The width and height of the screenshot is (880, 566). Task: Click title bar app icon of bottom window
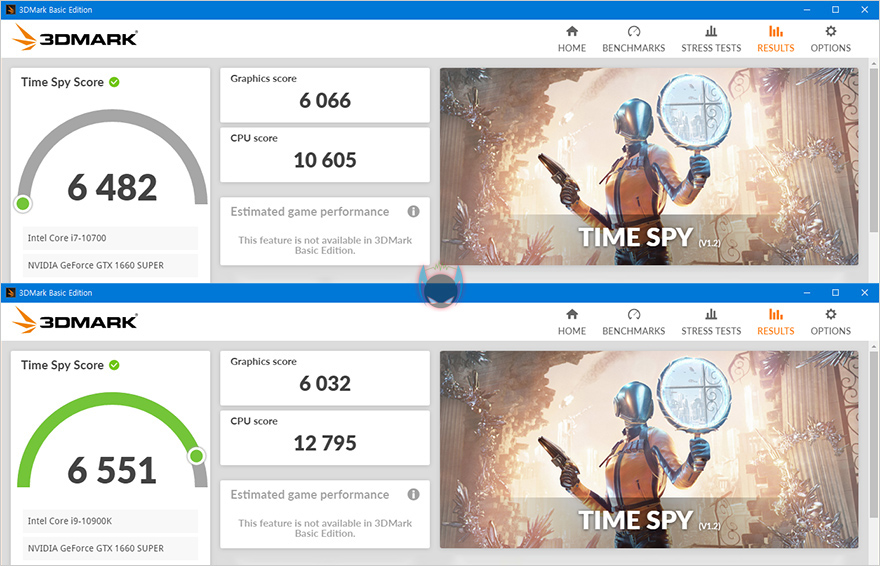[x=10, y=292]
